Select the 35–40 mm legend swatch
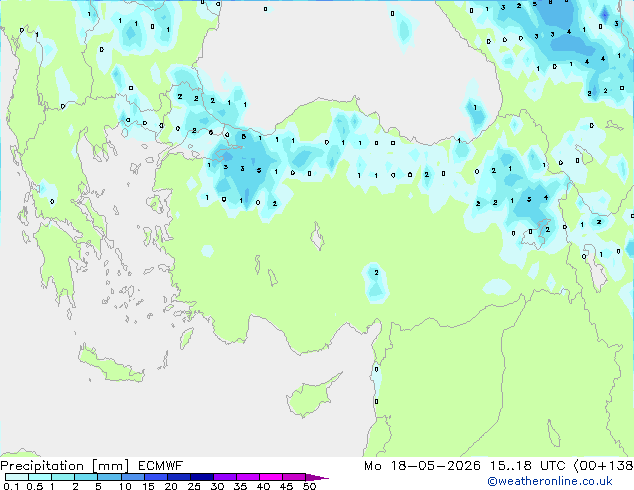Screen dimensions: 634x490 pos(247,477)
